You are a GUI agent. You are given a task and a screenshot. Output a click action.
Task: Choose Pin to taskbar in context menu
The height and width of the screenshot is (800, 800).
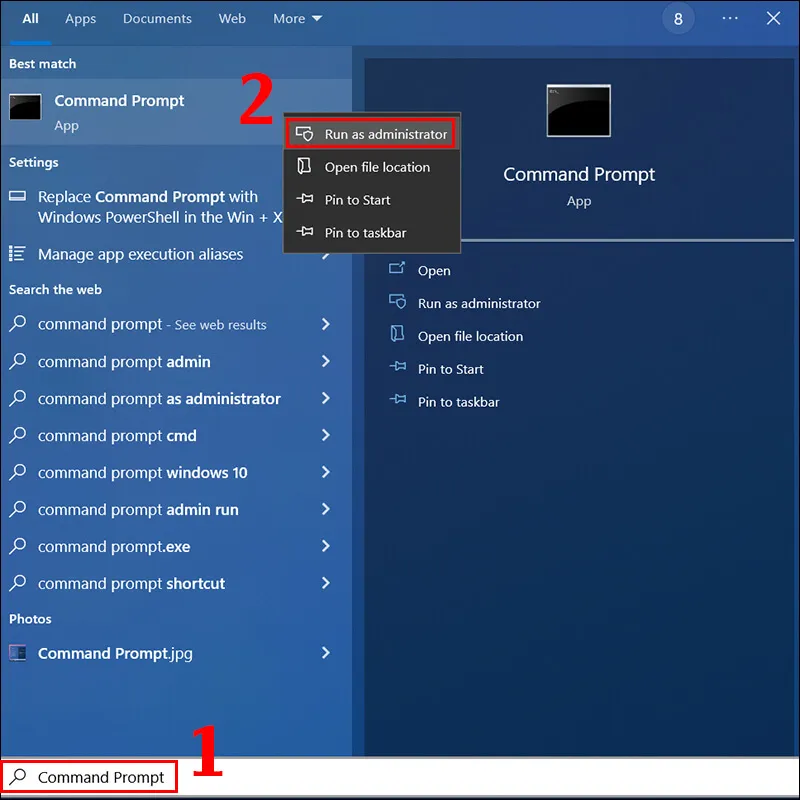click(372, 233)
